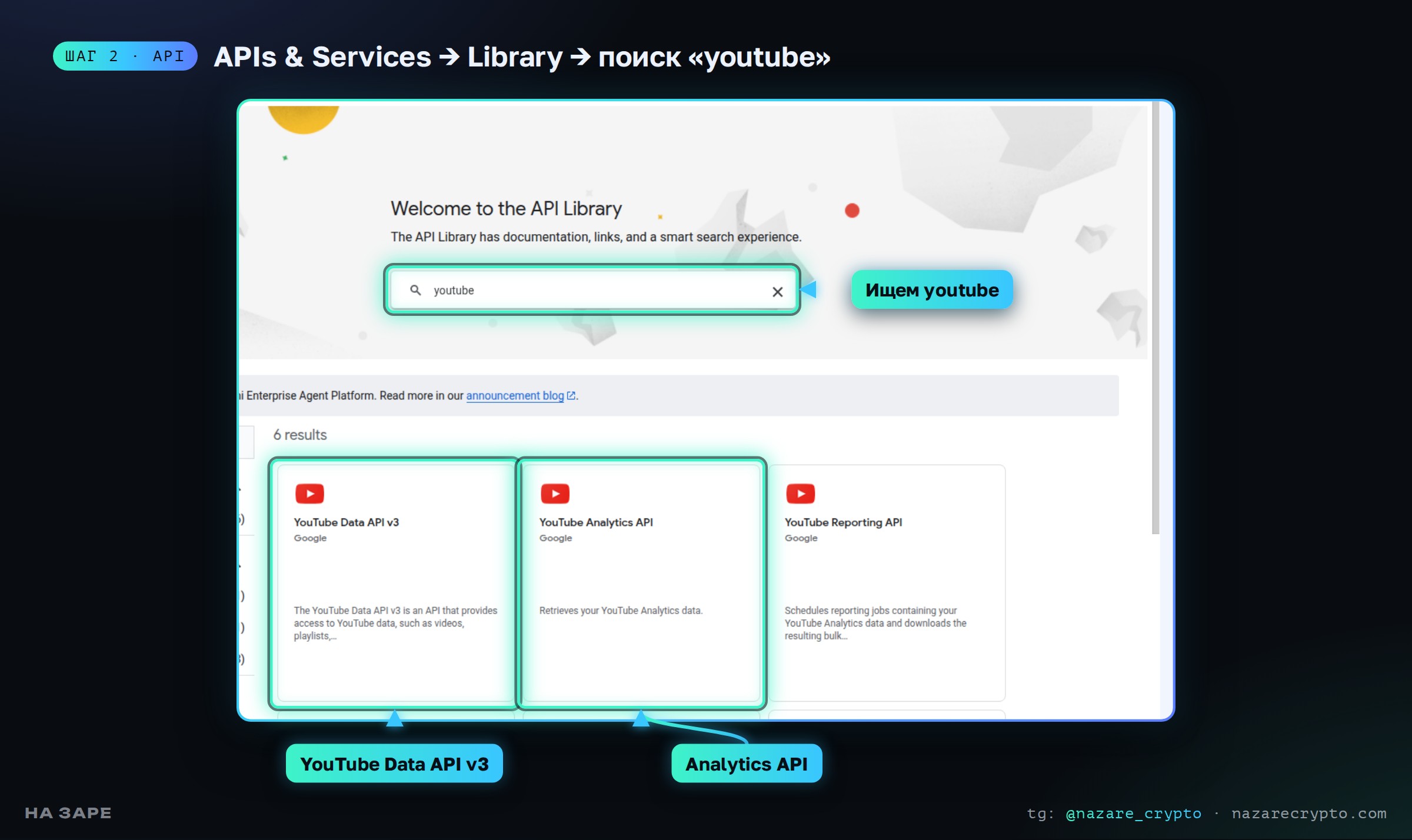Click 'Retrieves your YouTube Analytics data.' description

coord(621,611)
